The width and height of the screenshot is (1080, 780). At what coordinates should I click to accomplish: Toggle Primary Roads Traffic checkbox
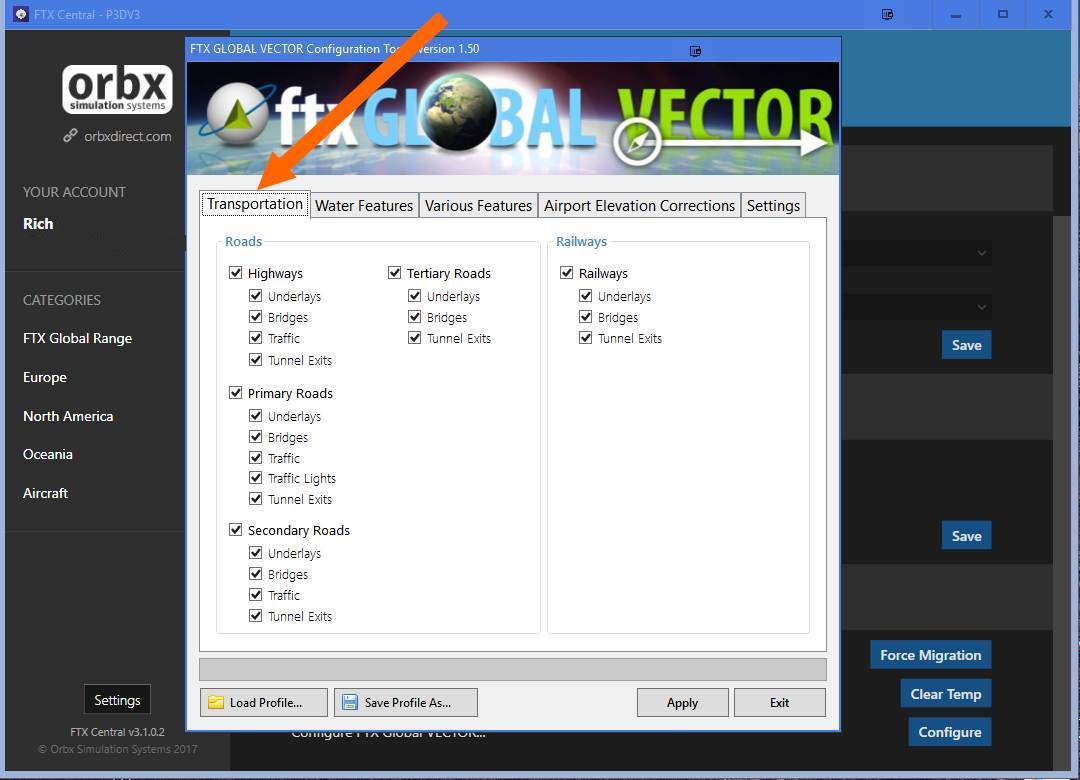coord(256,458)
